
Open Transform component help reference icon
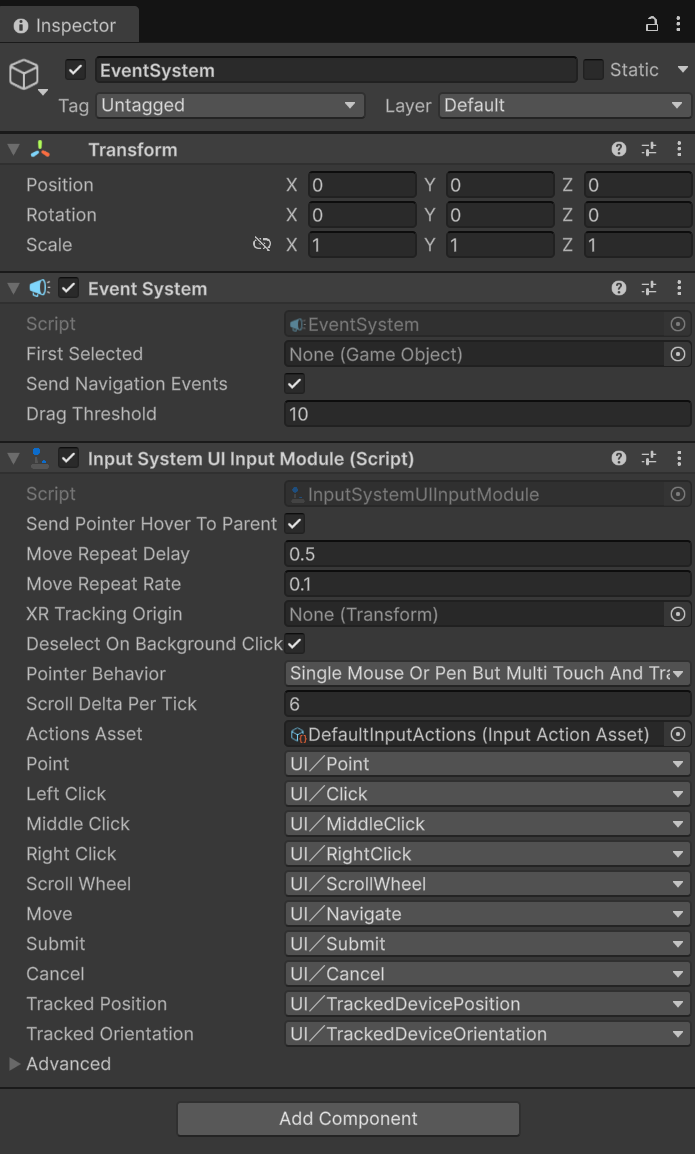618,149
